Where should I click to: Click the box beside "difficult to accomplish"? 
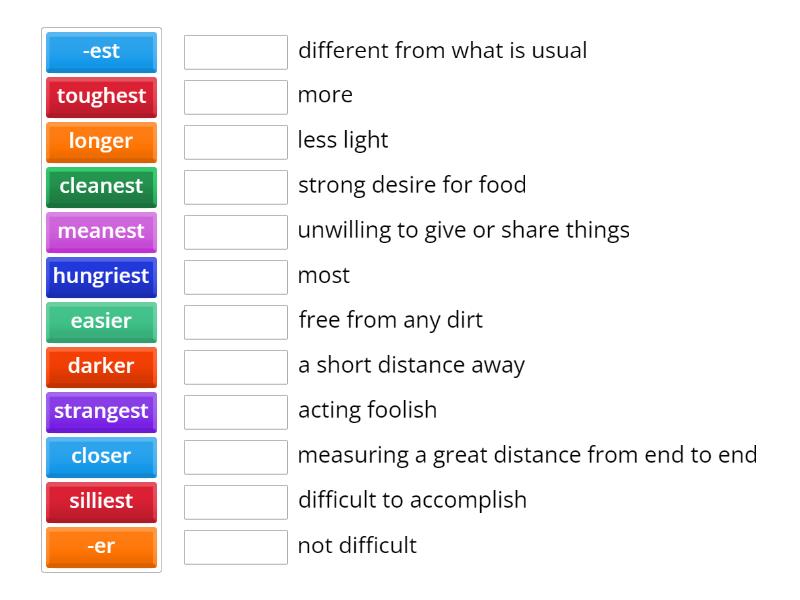pyautogui.click(x=235, y=502)
